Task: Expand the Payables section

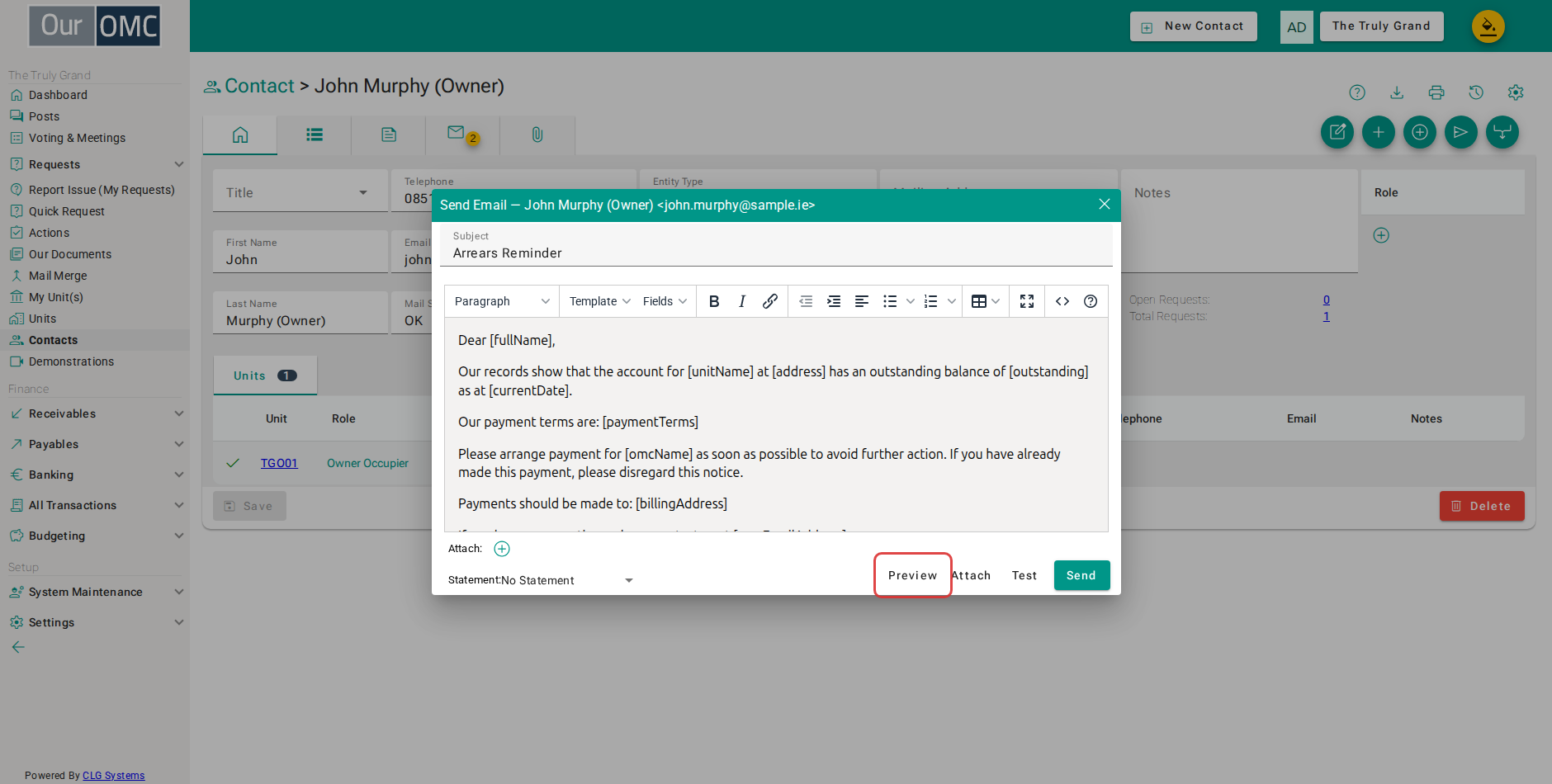Action: click(x=96, y=444)
